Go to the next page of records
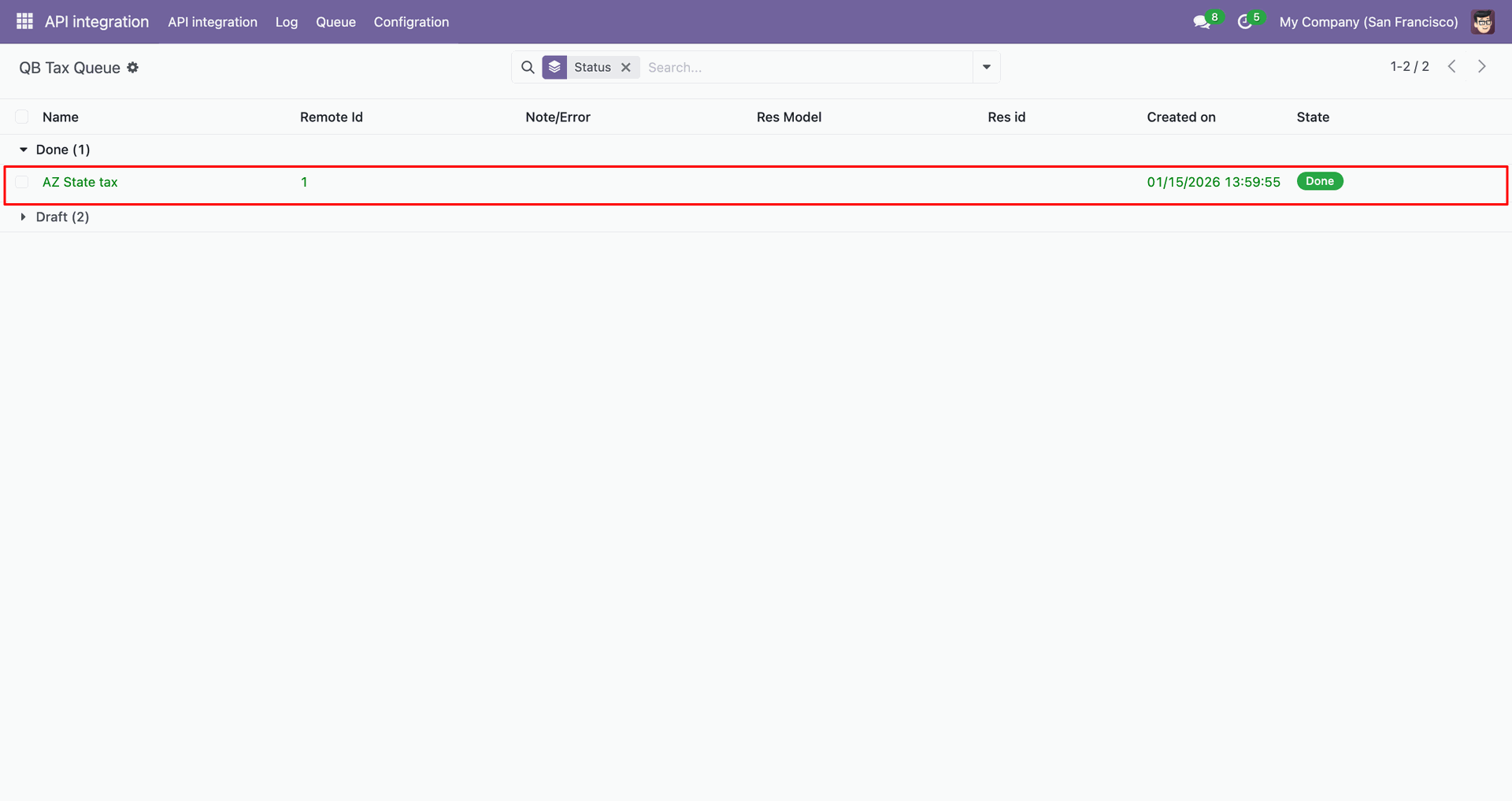 pyautogui.click(x=1481, y=66)
